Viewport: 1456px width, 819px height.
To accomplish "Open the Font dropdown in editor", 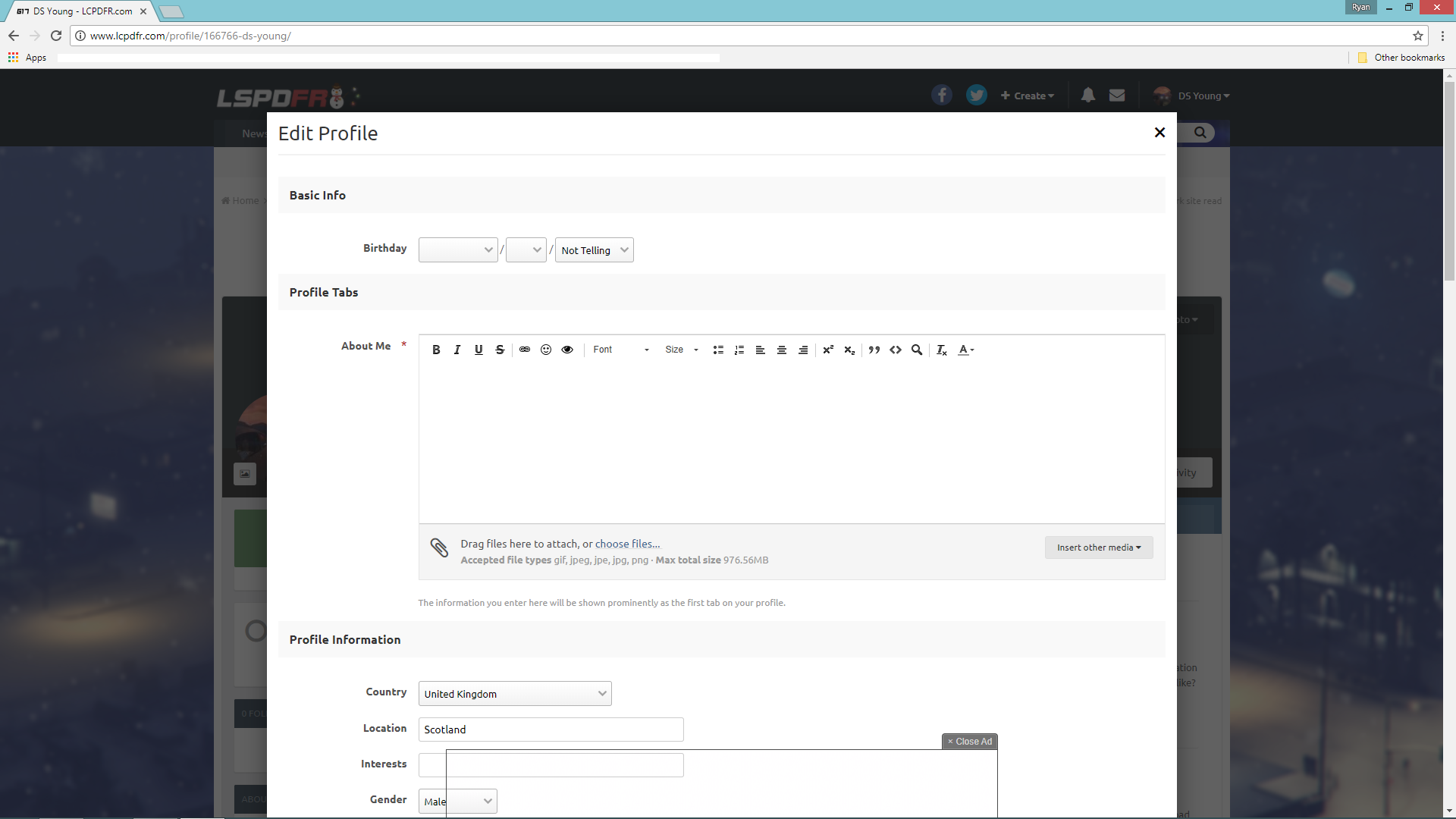I will click(x=621, y=350).
